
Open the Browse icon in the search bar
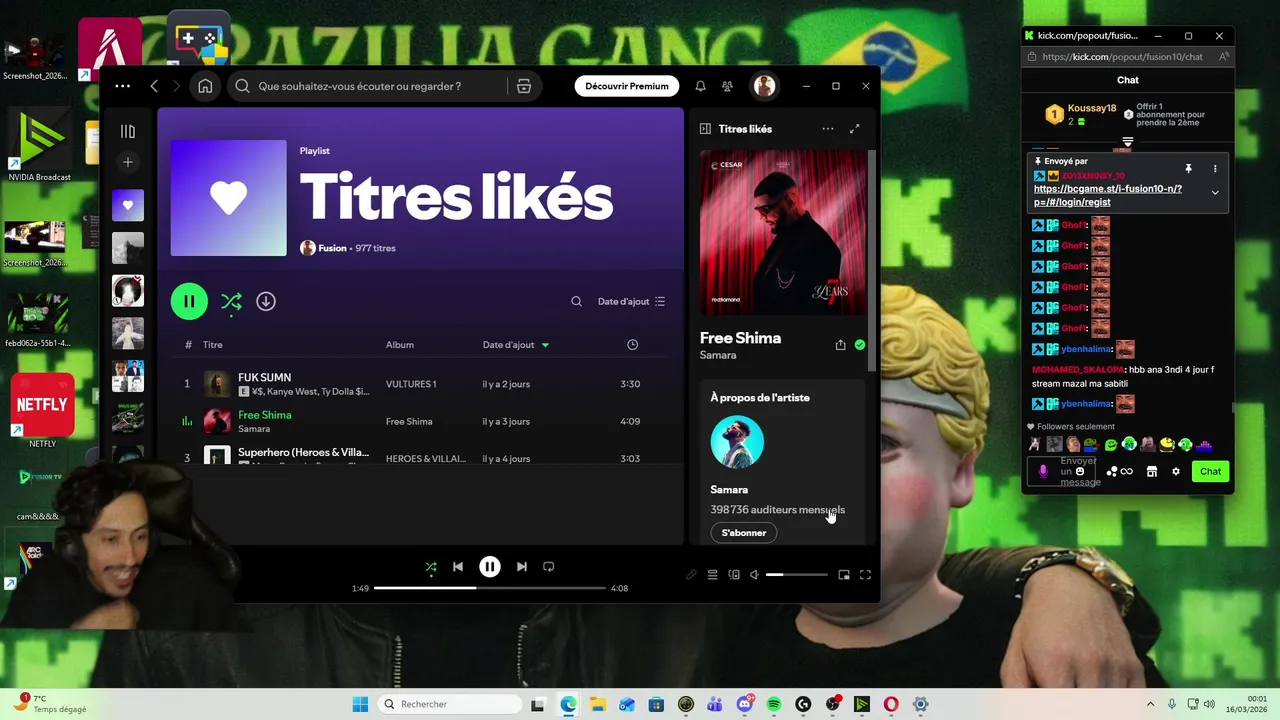(524, 86)
